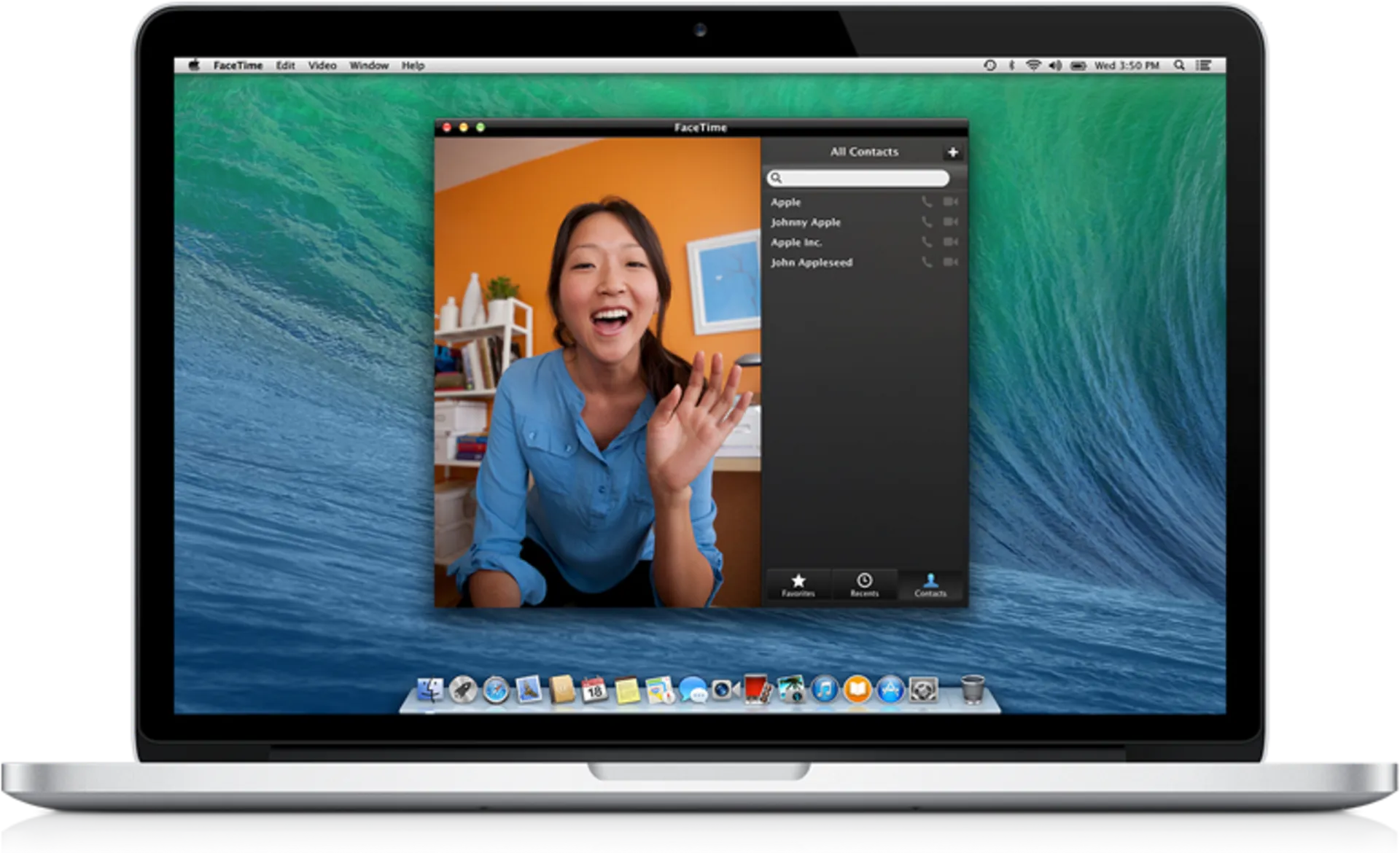The width and height of the screenshot is (1400, 853).
Task: Select the Johnny Apple contact
Action: [865, 222]
